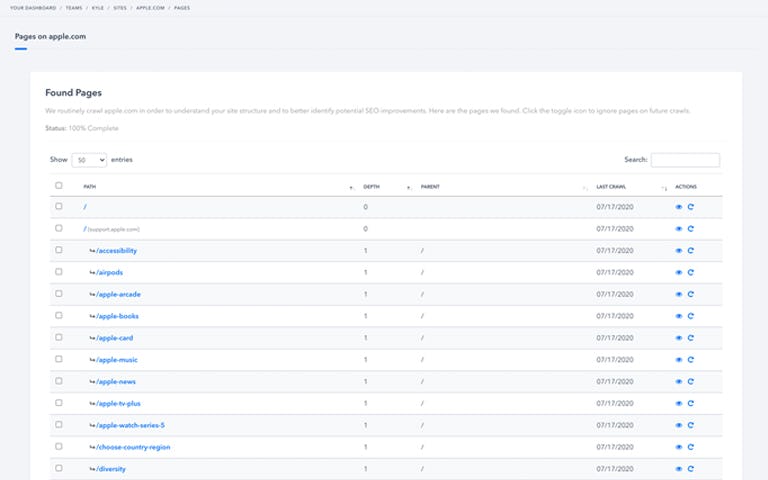Image resolution: width=768 pixels, height=480 pixels.
Task: Click the 100% Complete status text
Action: pos(93,128)
